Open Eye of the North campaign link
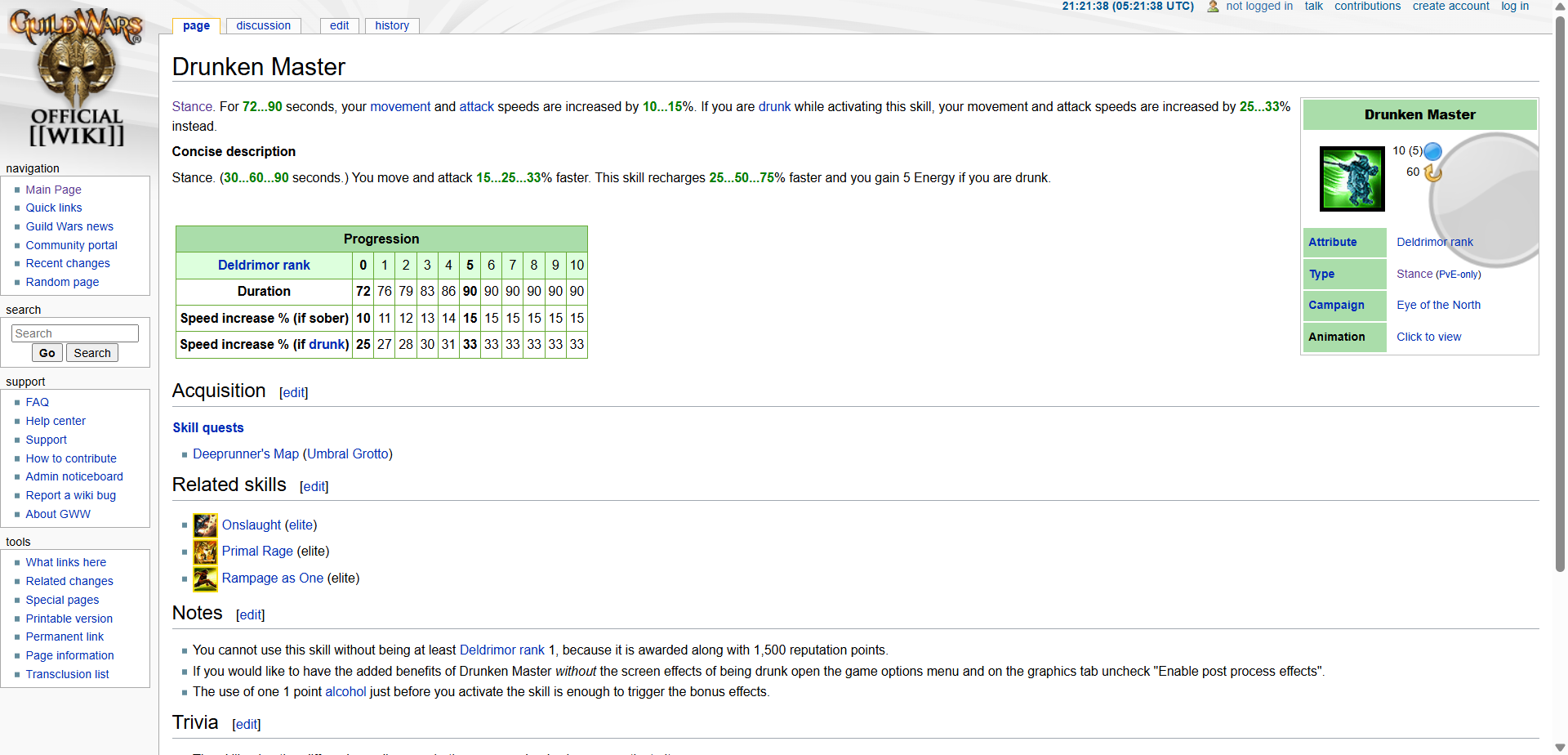 click(1438, 305)
